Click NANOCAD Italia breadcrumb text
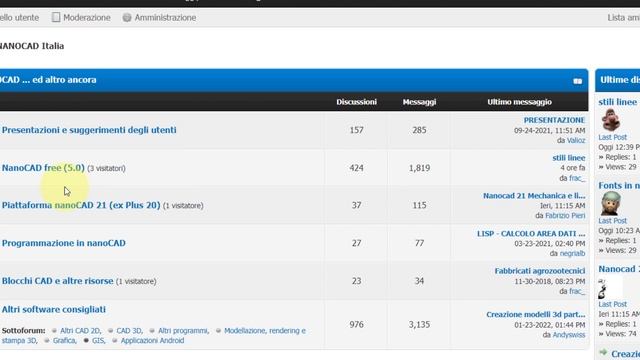The height and width of the screenshot is (360, 640). [x=32, y=46]
